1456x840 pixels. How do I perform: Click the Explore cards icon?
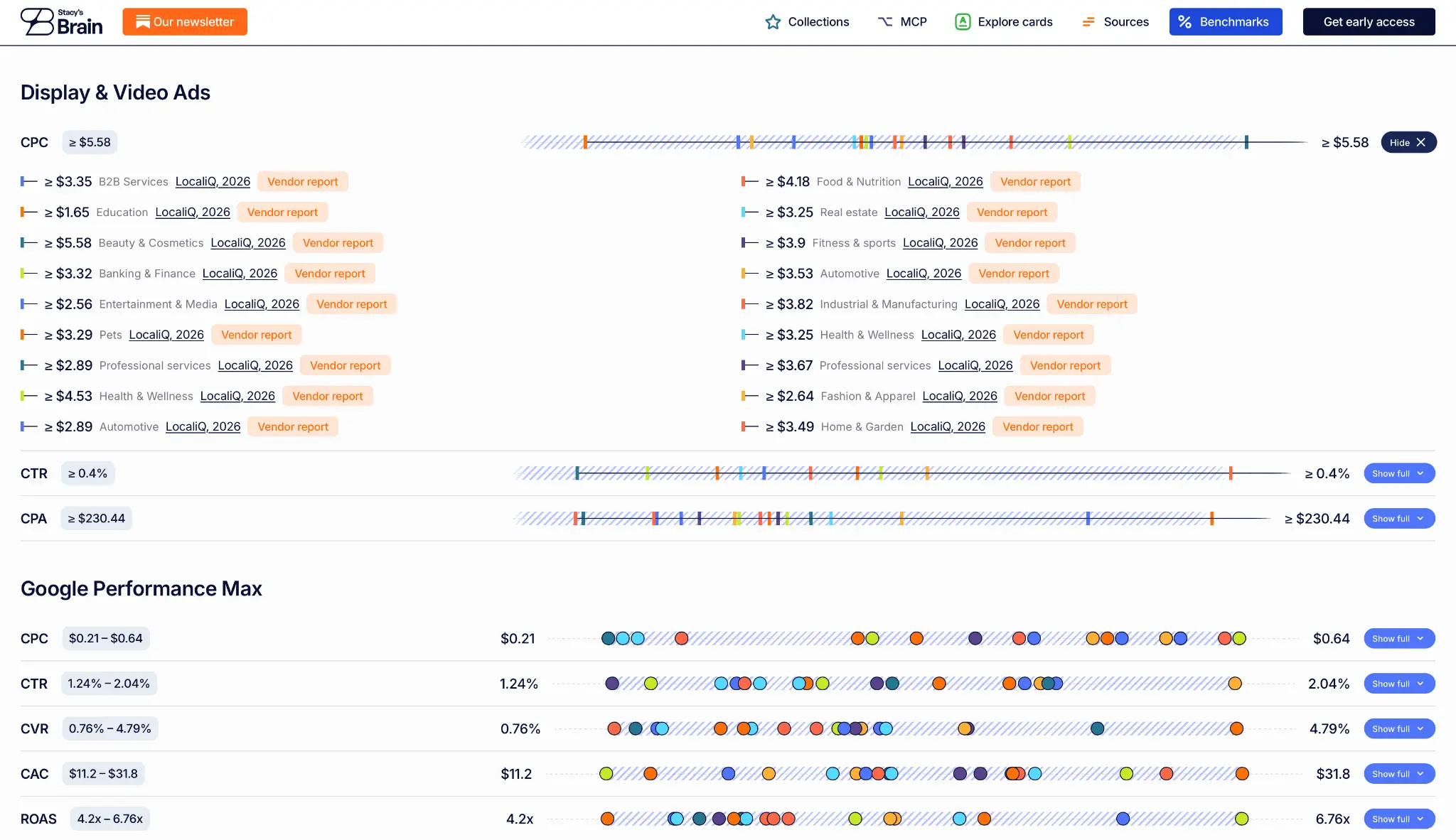click(963, 22)
